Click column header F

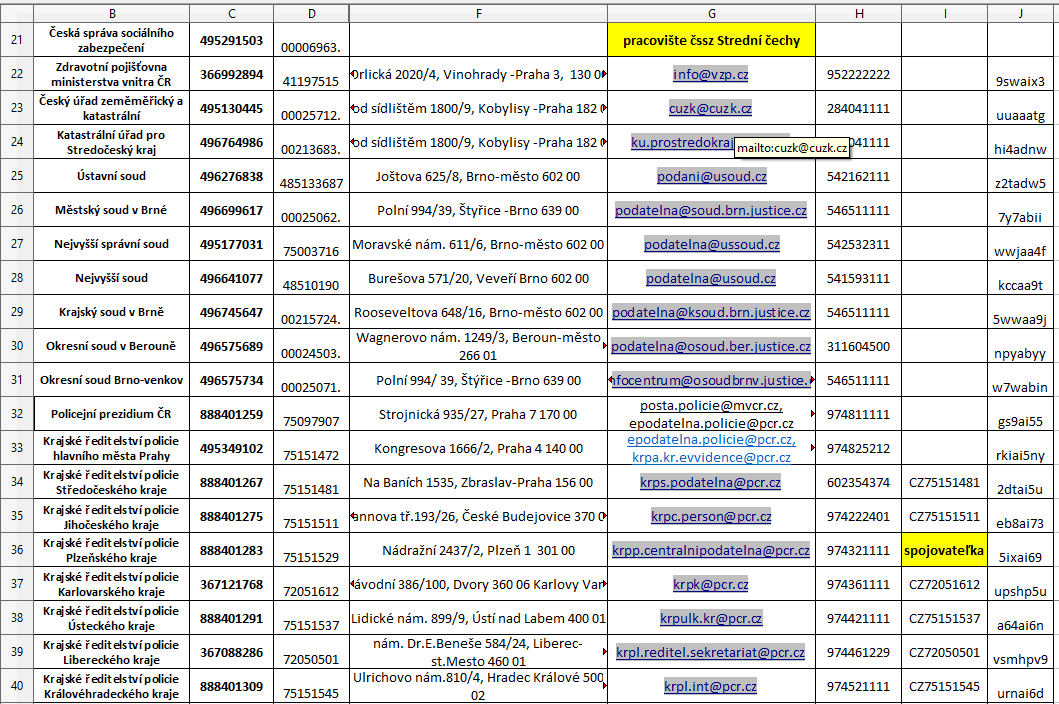click(478, 14)
